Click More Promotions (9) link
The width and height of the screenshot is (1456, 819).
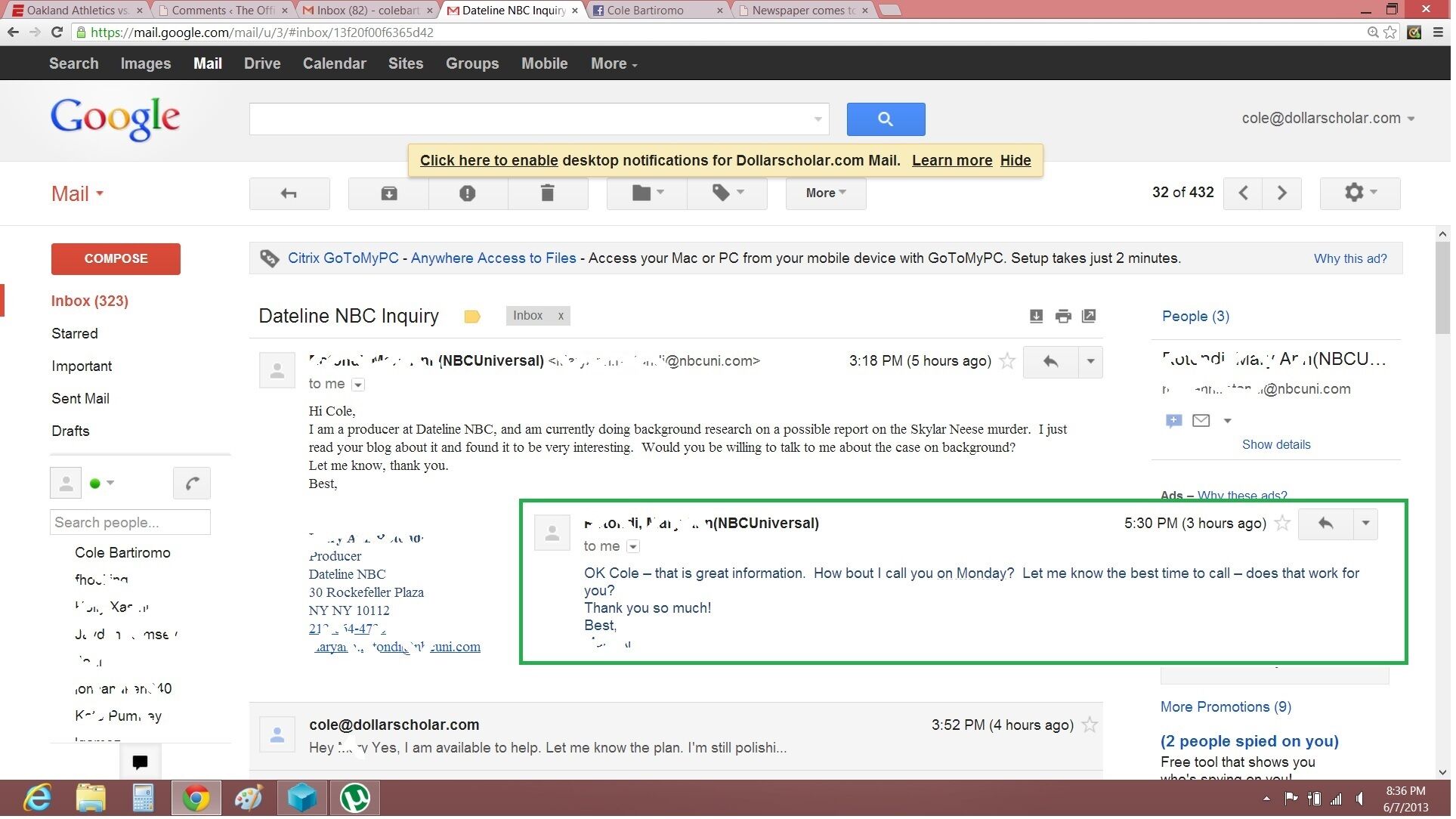pos(1231,709)
